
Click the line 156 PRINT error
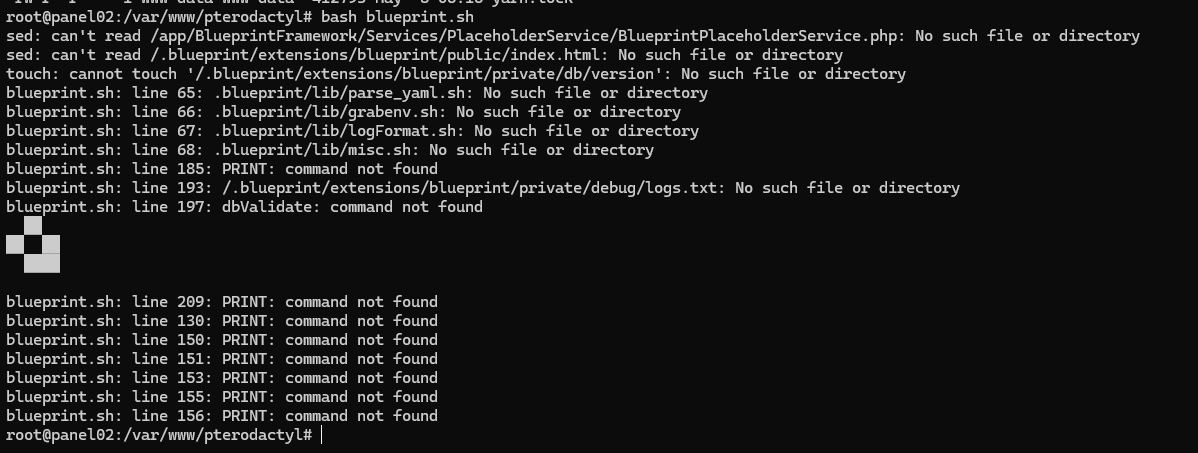[222, 416]
